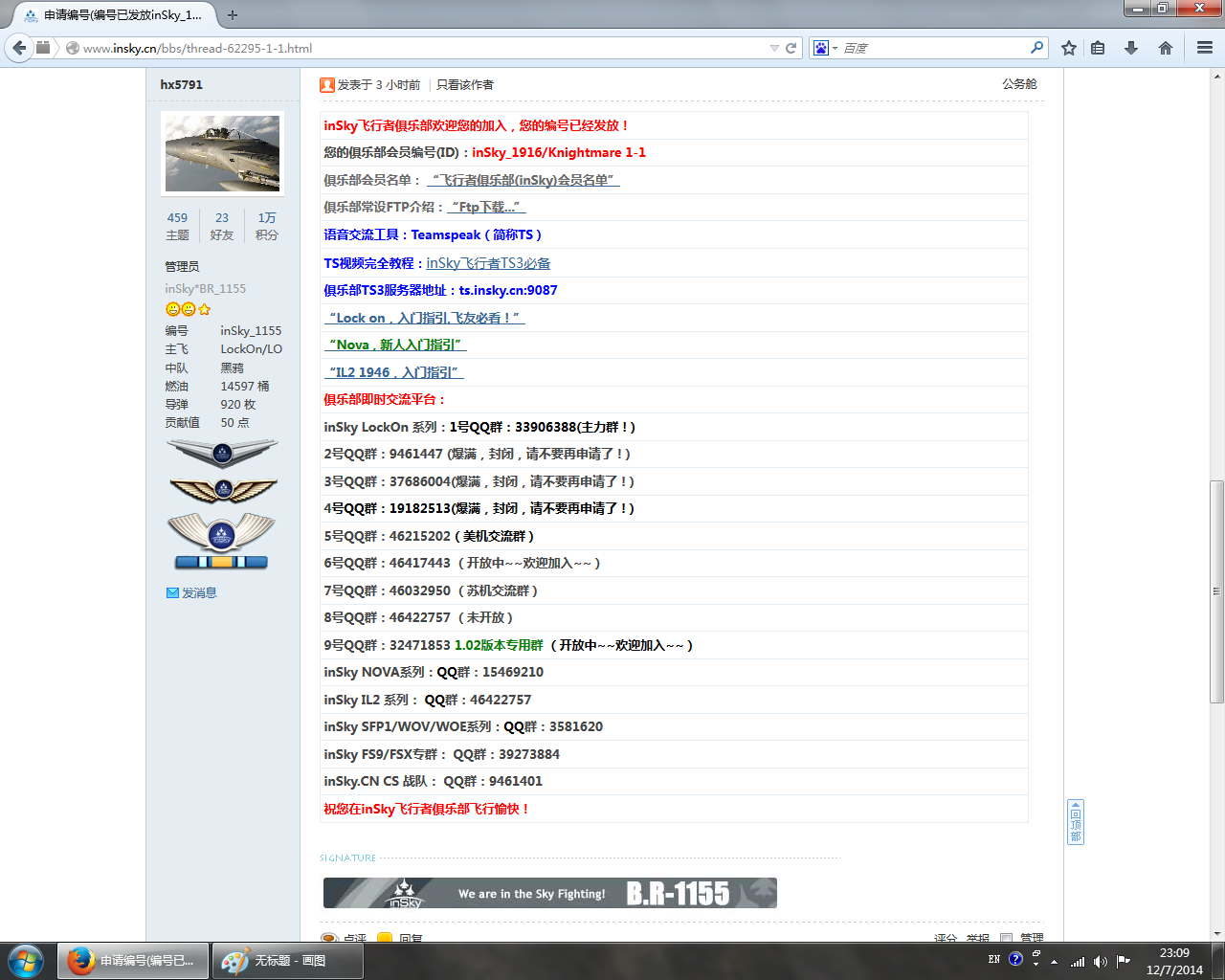The height and width of the screenshot is (980, 1225).
Task: Click the folder icon beside the back button
Action: tap(43, 48)
